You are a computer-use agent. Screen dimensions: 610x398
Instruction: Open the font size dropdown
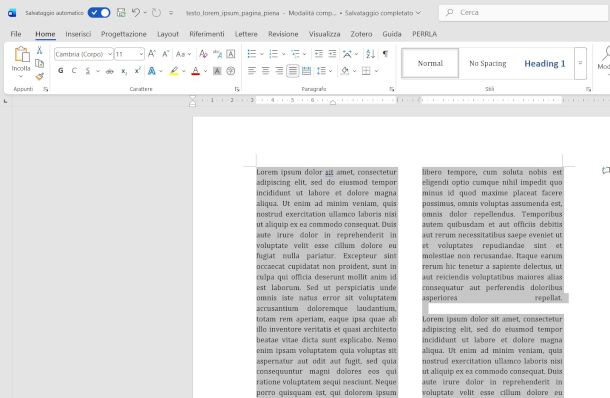pos(141,54)
